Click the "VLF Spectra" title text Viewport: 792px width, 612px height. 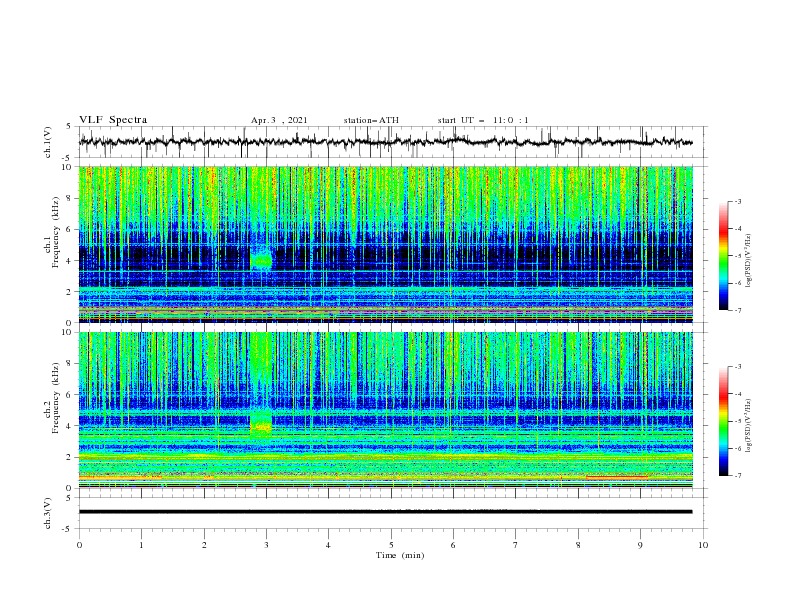113,120
